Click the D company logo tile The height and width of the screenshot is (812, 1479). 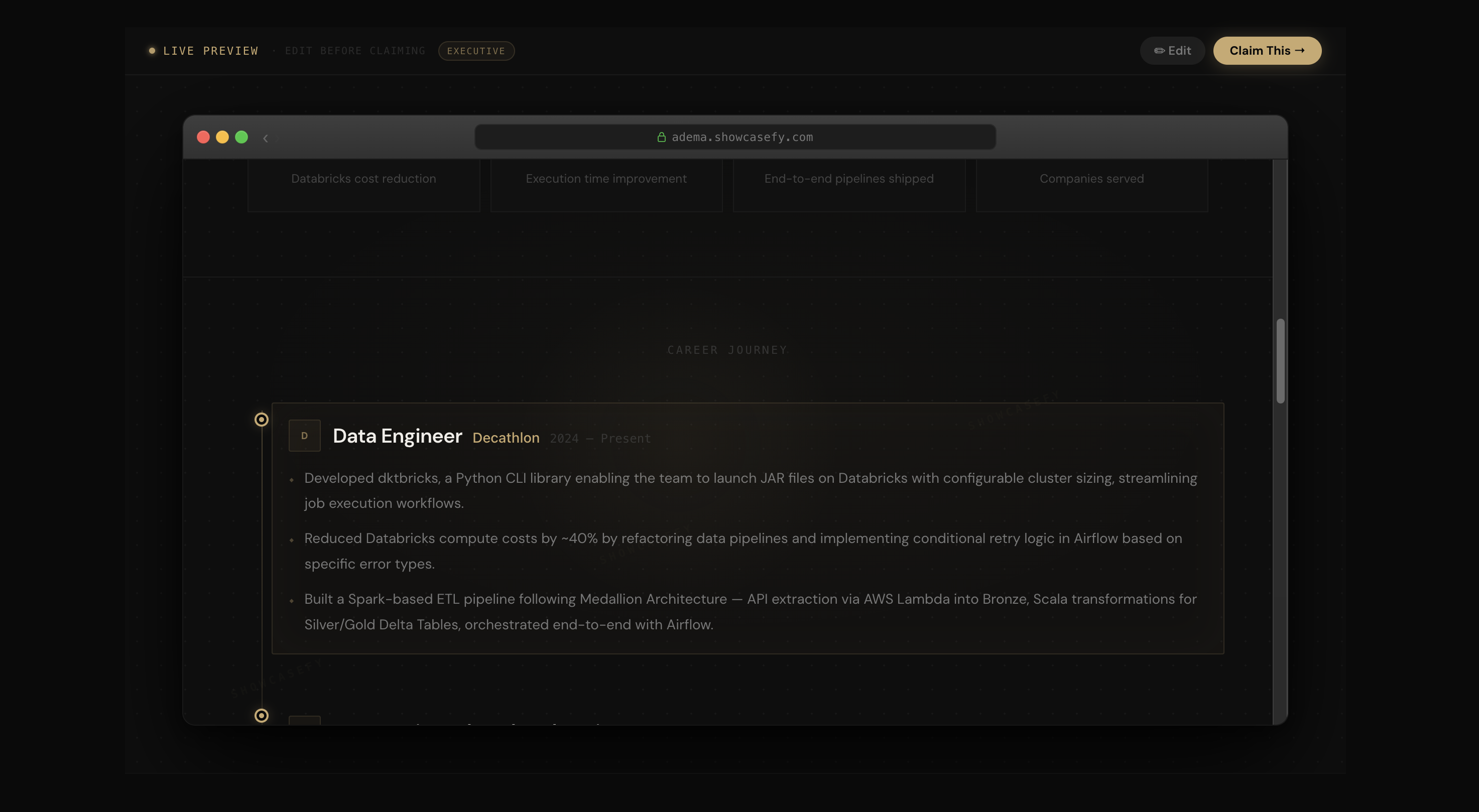pos(304,436)
